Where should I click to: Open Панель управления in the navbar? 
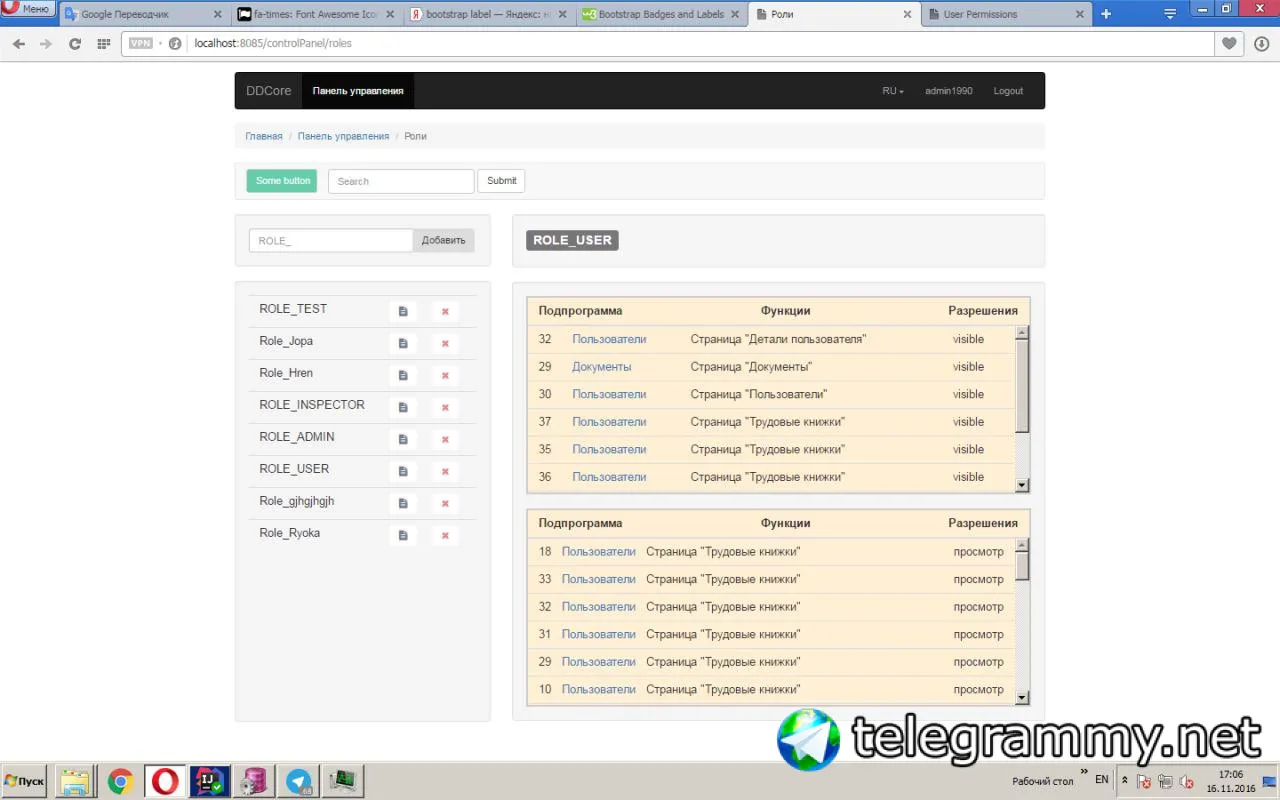[358, 91]
